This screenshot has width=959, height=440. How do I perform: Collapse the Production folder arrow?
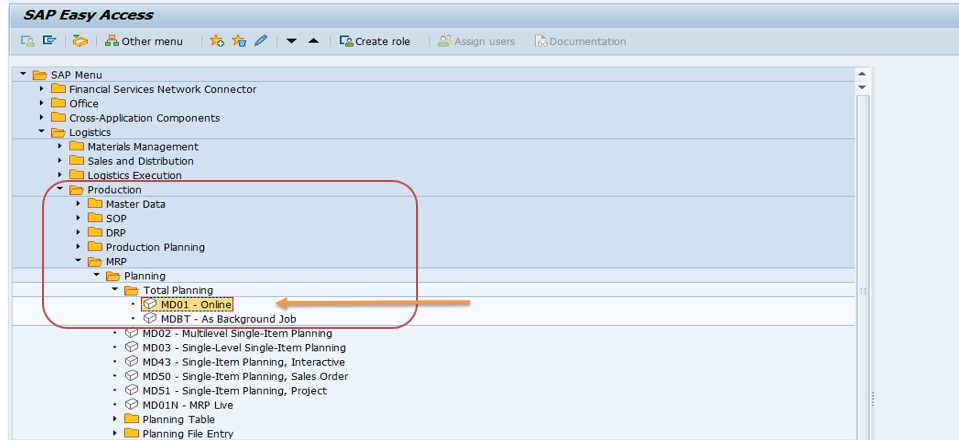click(x=60, y=189)
